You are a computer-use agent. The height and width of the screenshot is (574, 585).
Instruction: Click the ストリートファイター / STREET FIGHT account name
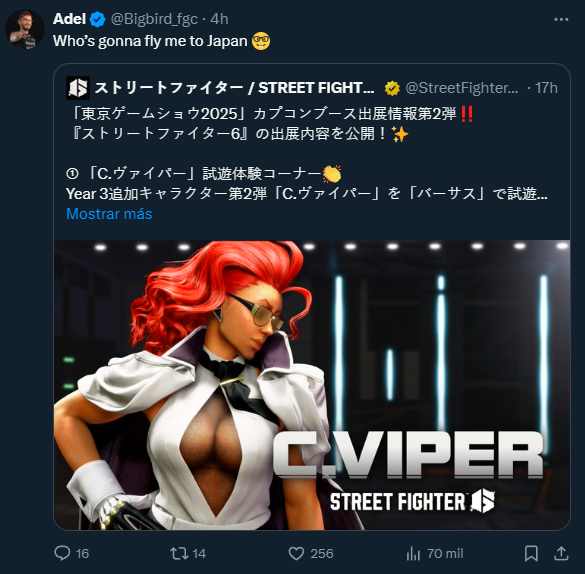coord(234,88)
